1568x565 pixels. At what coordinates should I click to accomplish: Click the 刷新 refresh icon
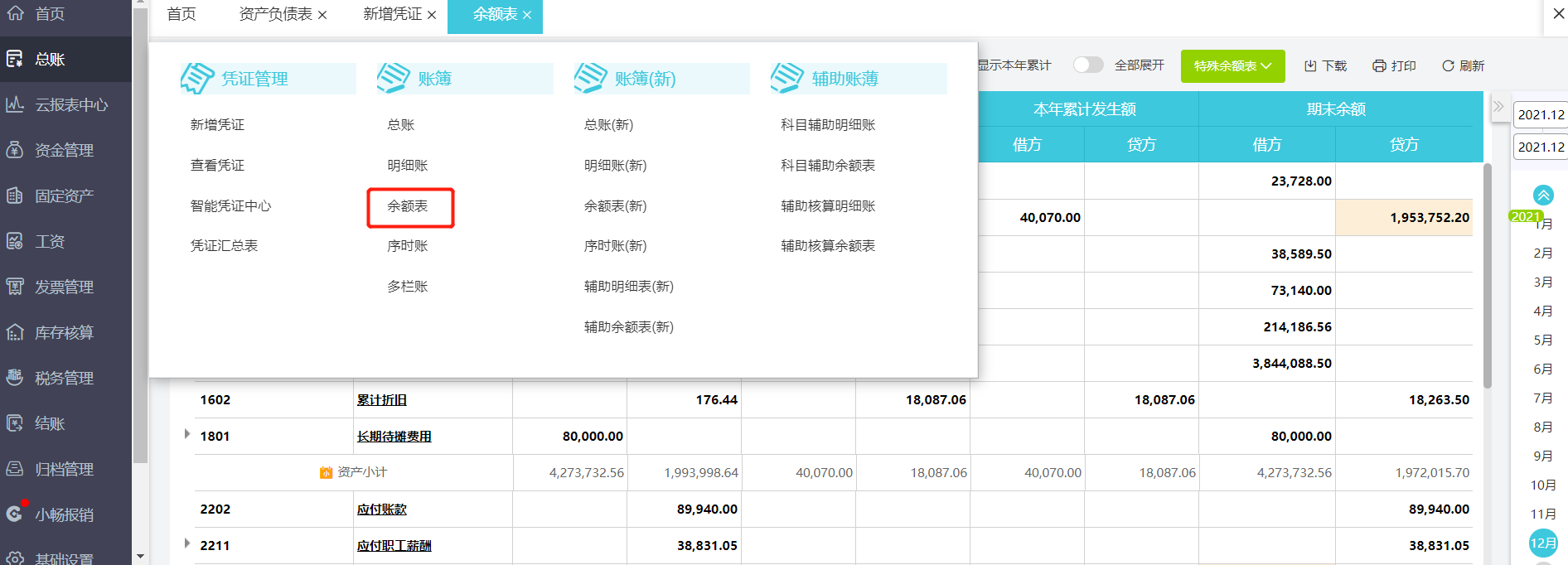1448,66
